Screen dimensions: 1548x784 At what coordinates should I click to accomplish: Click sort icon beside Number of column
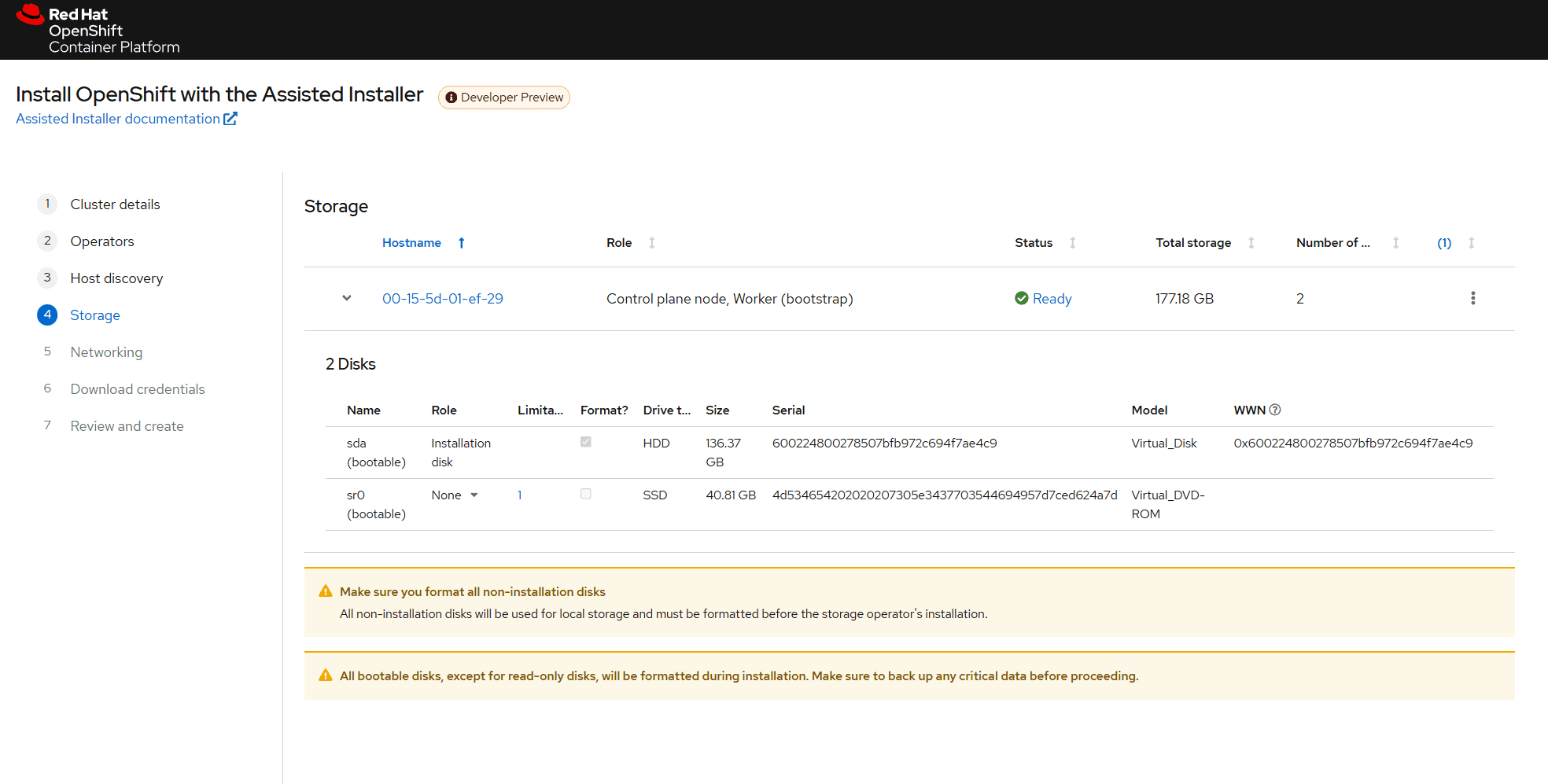1395,243
